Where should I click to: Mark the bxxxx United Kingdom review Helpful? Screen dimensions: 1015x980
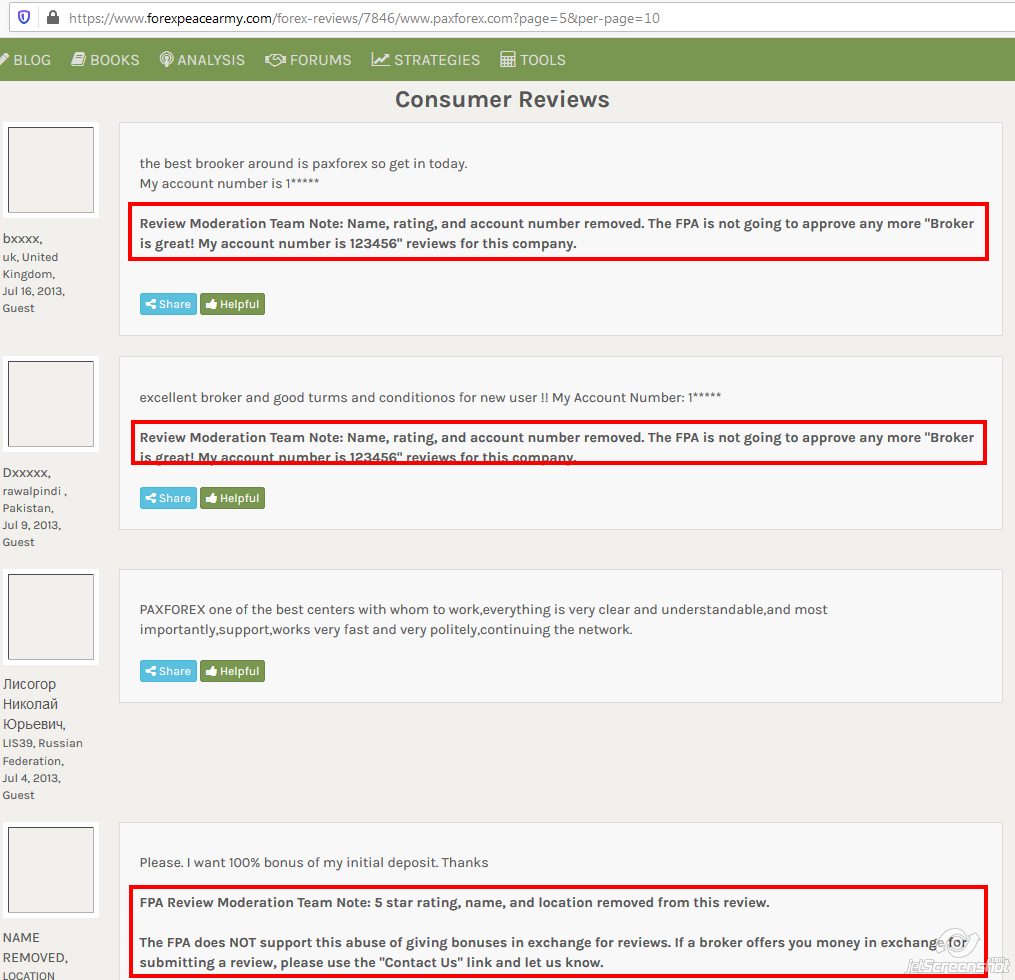232,304
